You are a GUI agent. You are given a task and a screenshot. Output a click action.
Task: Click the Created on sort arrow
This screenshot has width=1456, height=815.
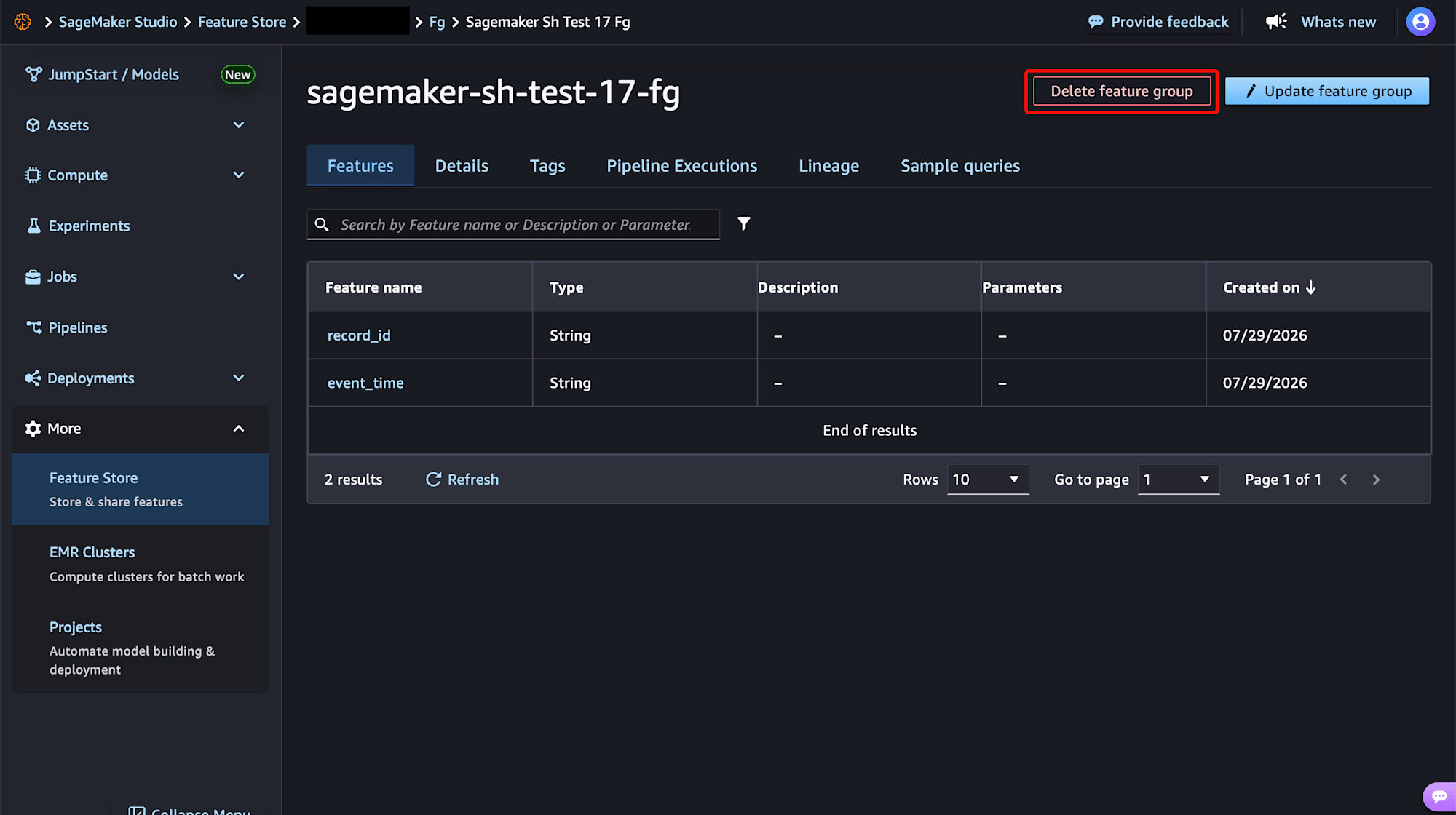click(x=1310, y=287)
